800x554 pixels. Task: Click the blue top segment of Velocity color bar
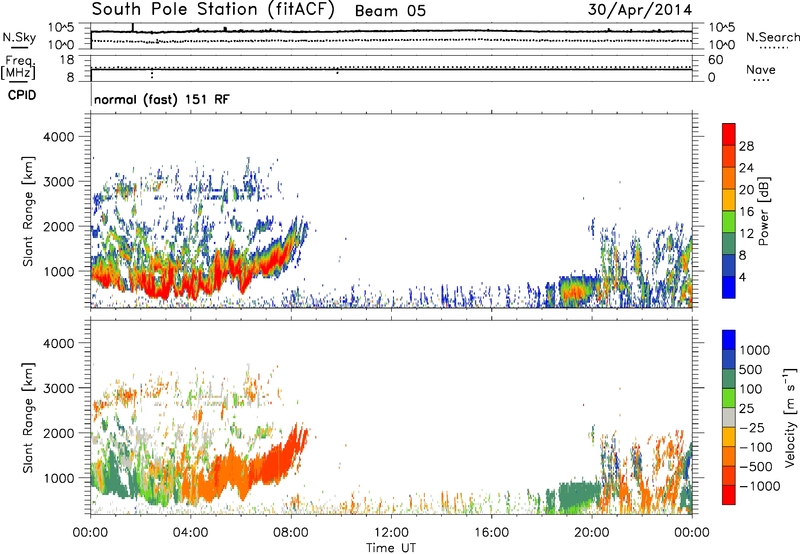coord(729,340)
